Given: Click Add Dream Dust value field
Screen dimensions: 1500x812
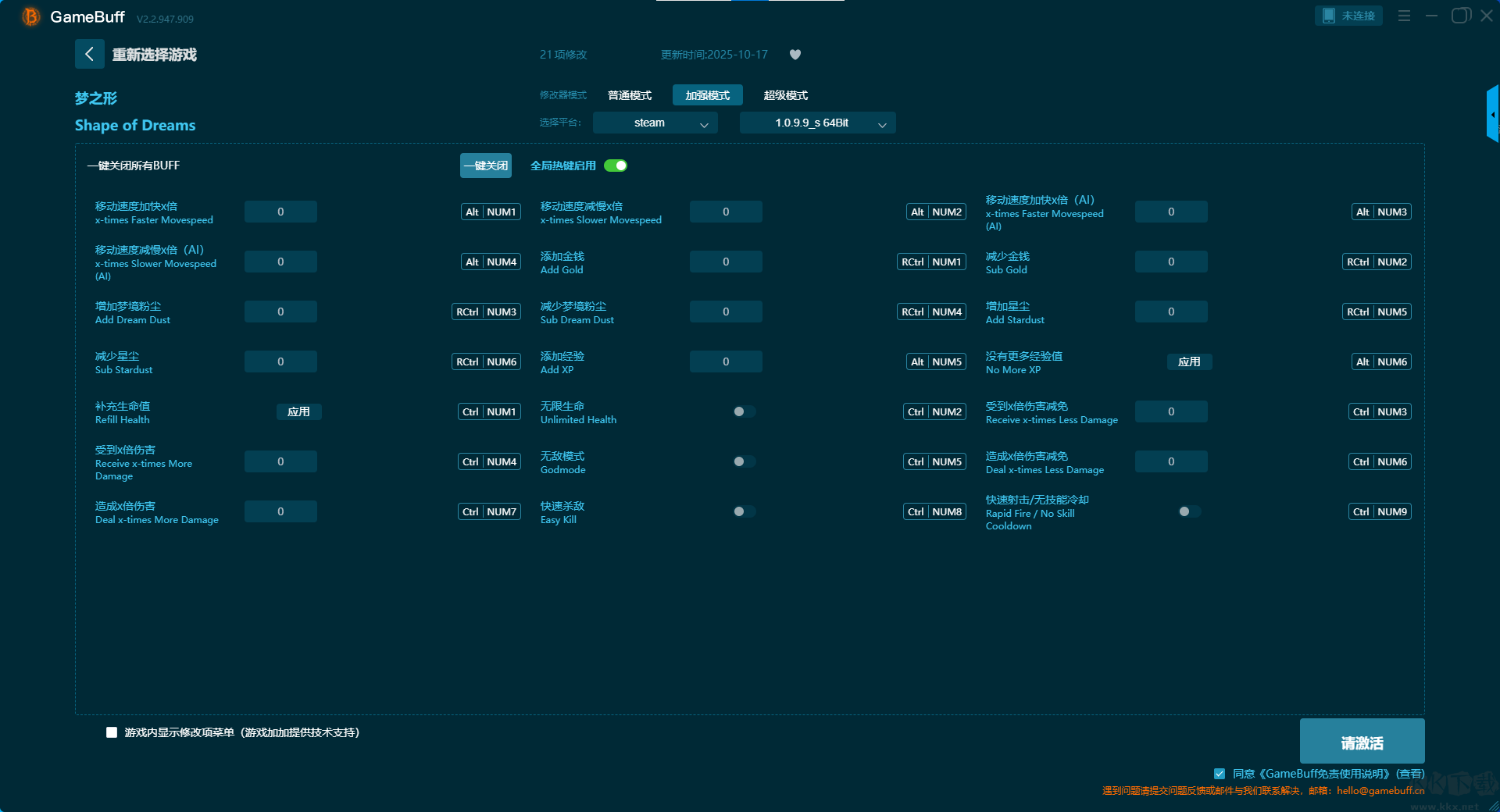Looking at the screenshot, I should [280, 312].
